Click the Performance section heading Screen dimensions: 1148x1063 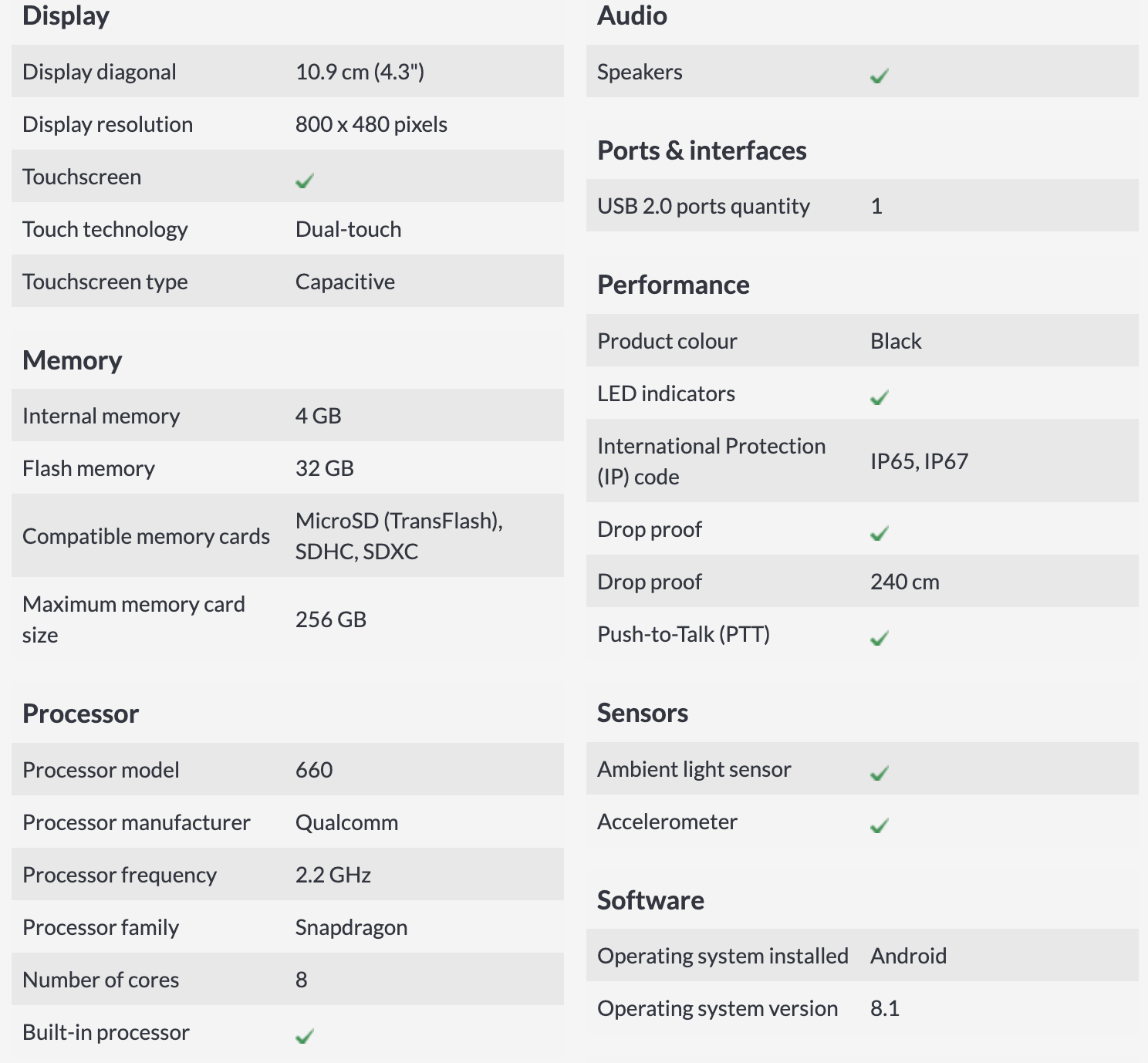pyautogui.click(x=674, y=285)
